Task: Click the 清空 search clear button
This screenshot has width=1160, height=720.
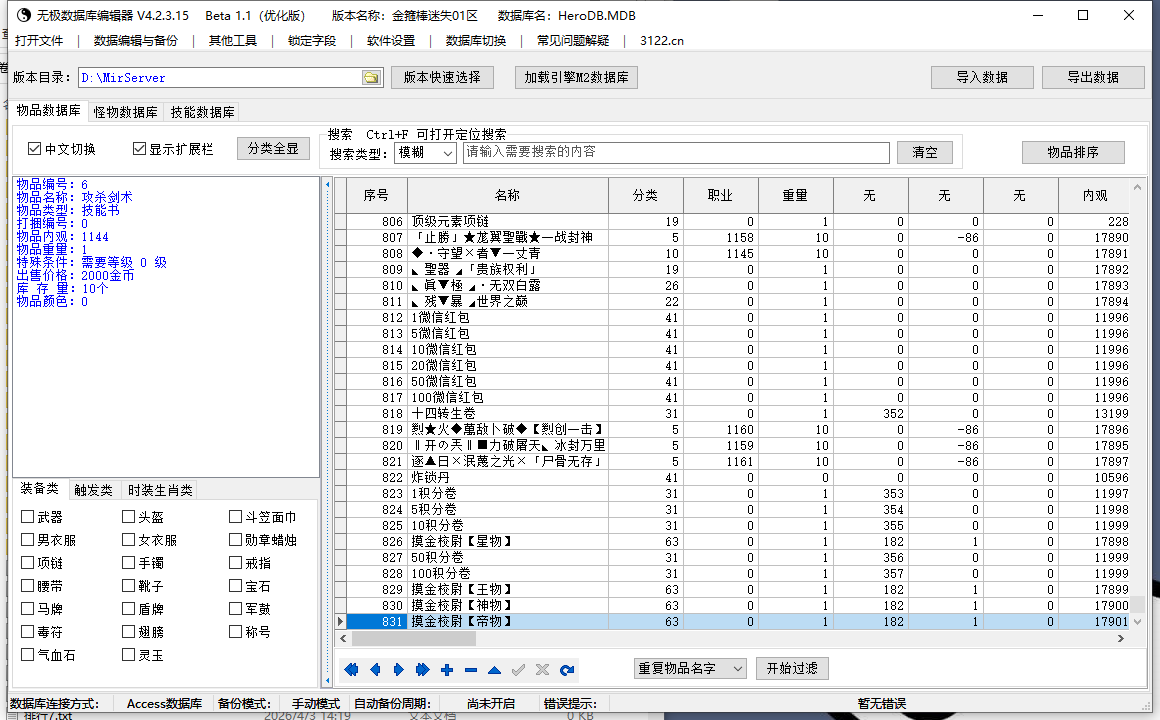Action: point(925,152)
